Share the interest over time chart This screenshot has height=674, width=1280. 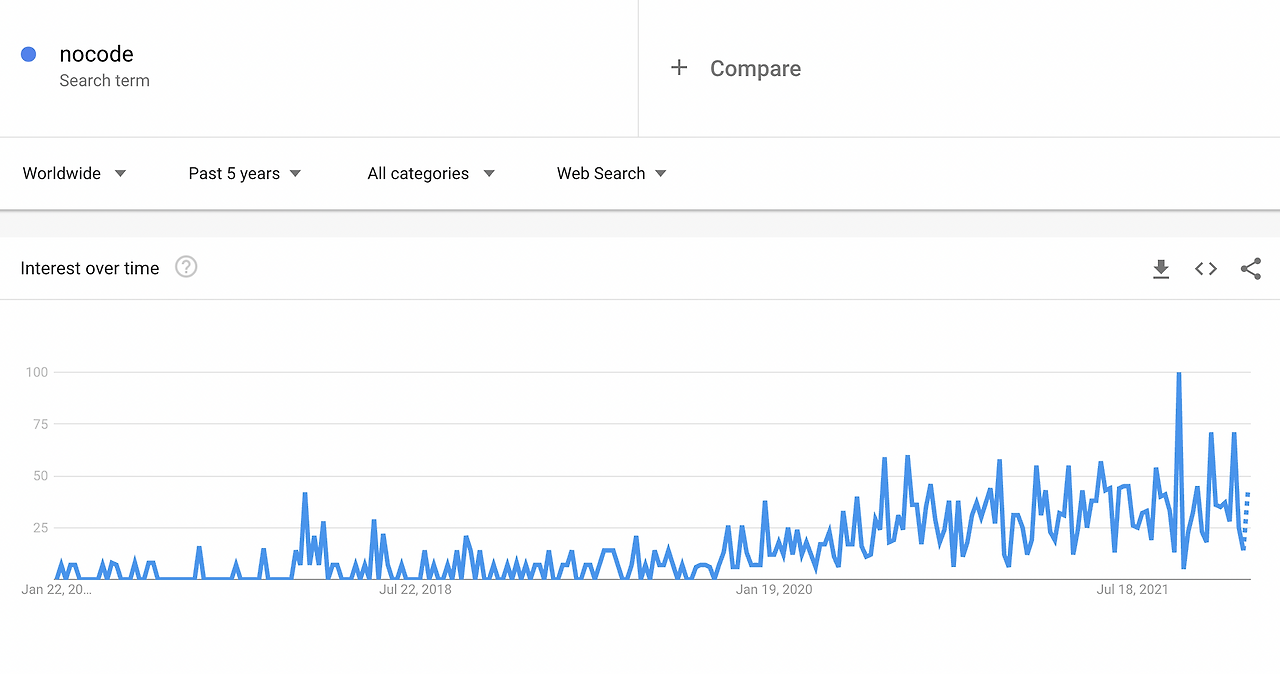pyautogui.click(x=1251, y=269)
